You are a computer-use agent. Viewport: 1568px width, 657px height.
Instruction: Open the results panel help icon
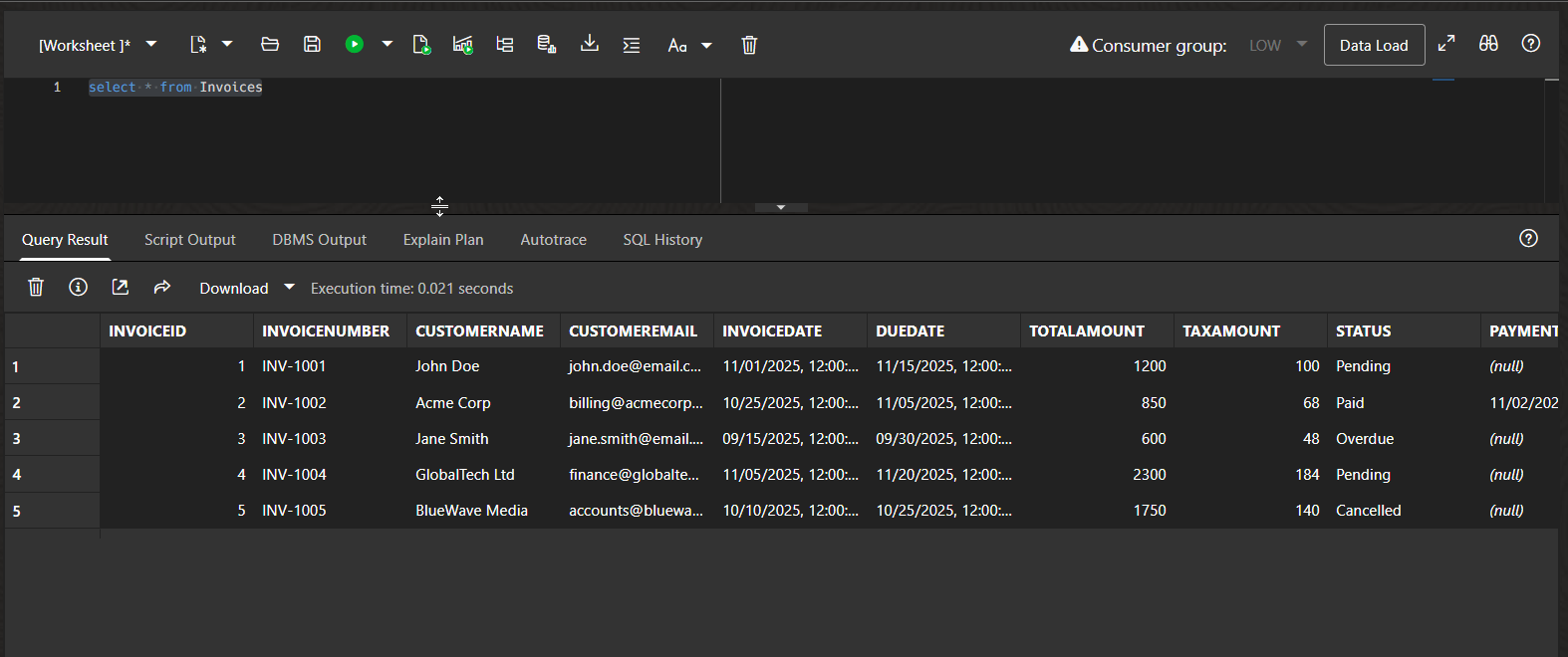[x=1528, y=238]
